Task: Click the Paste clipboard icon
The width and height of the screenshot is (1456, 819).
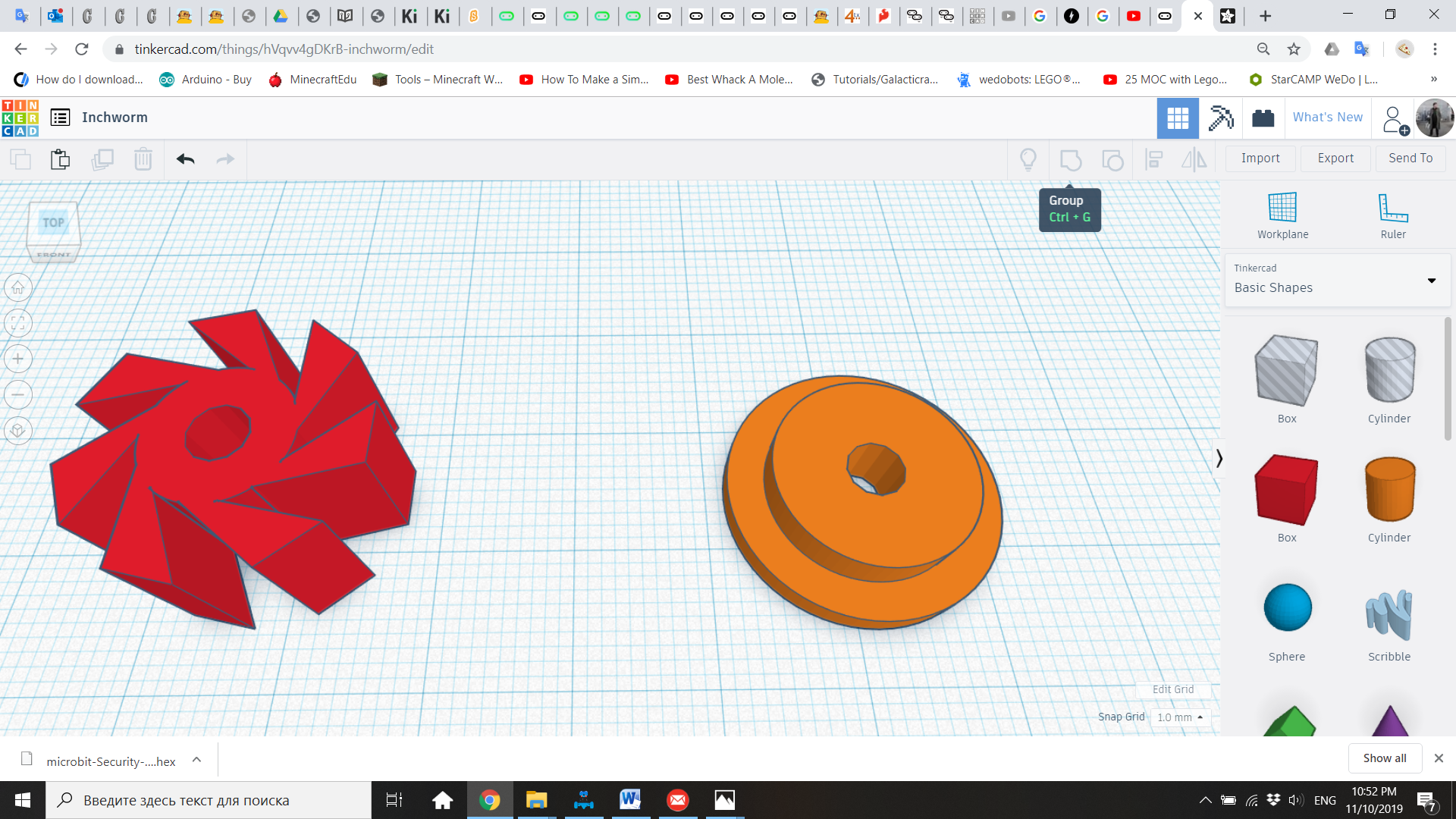Action: [x=60, y=159]
